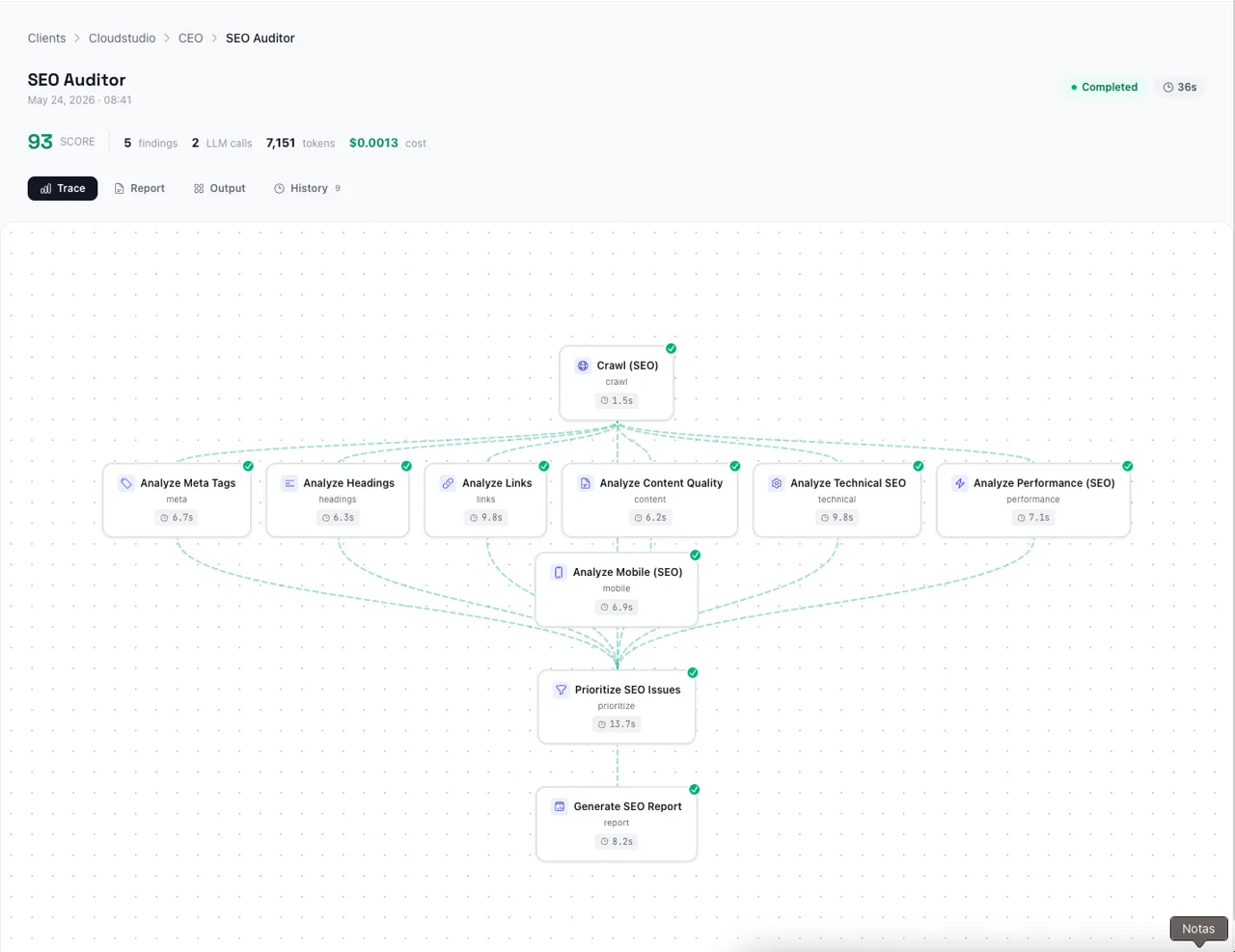Click green checkmark on Analyze Headings node
The image size is (1235, 952).
click(406, 466)
